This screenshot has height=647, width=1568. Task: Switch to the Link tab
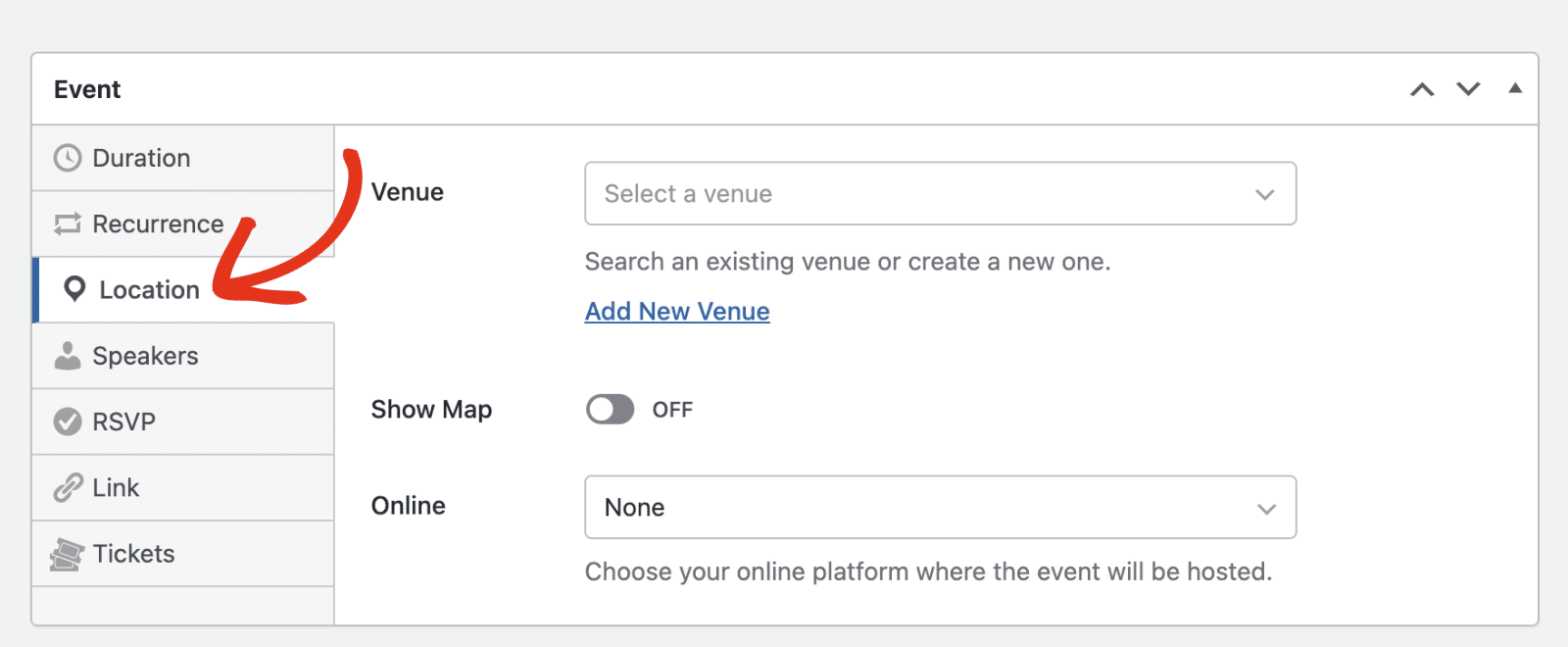coord(183,487)
